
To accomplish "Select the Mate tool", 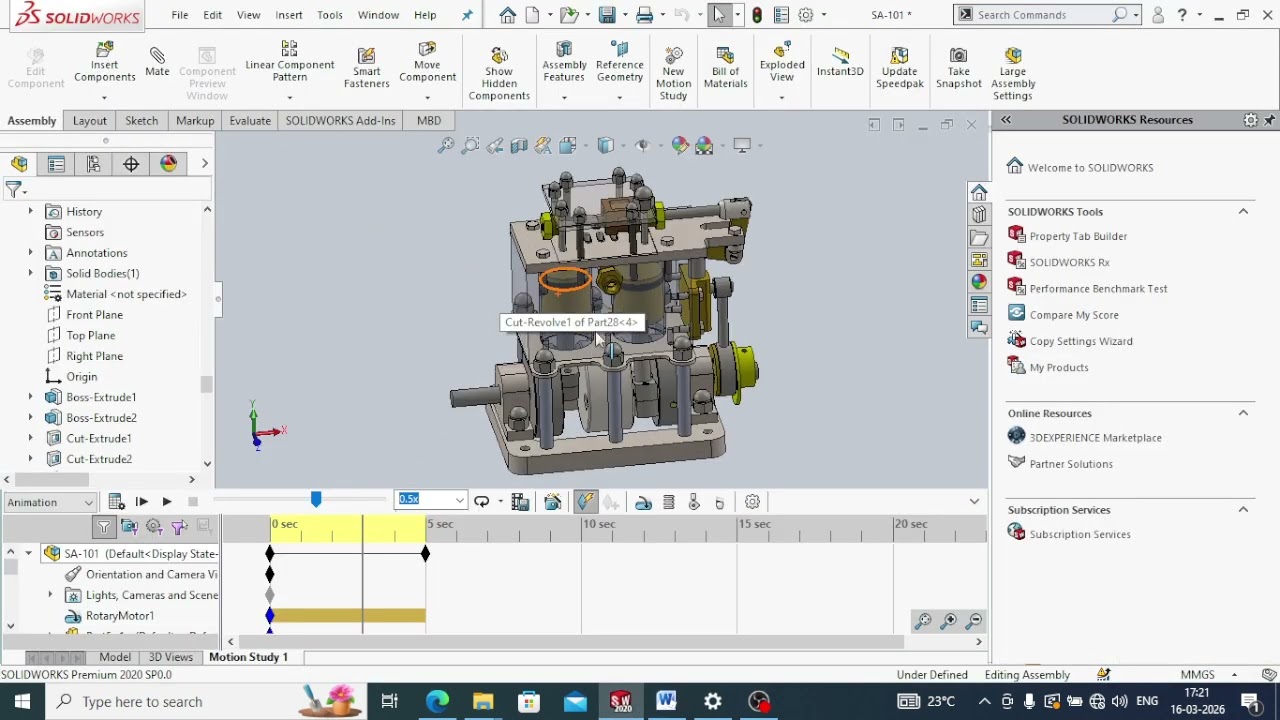I will (x=157, y=62).
